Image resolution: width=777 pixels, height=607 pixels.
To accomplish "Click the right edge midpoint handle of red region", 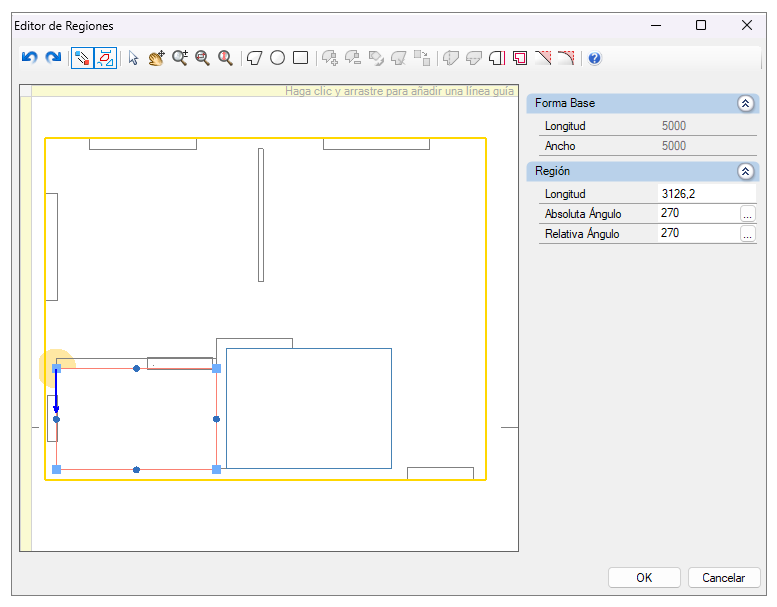I will point(217,419).
